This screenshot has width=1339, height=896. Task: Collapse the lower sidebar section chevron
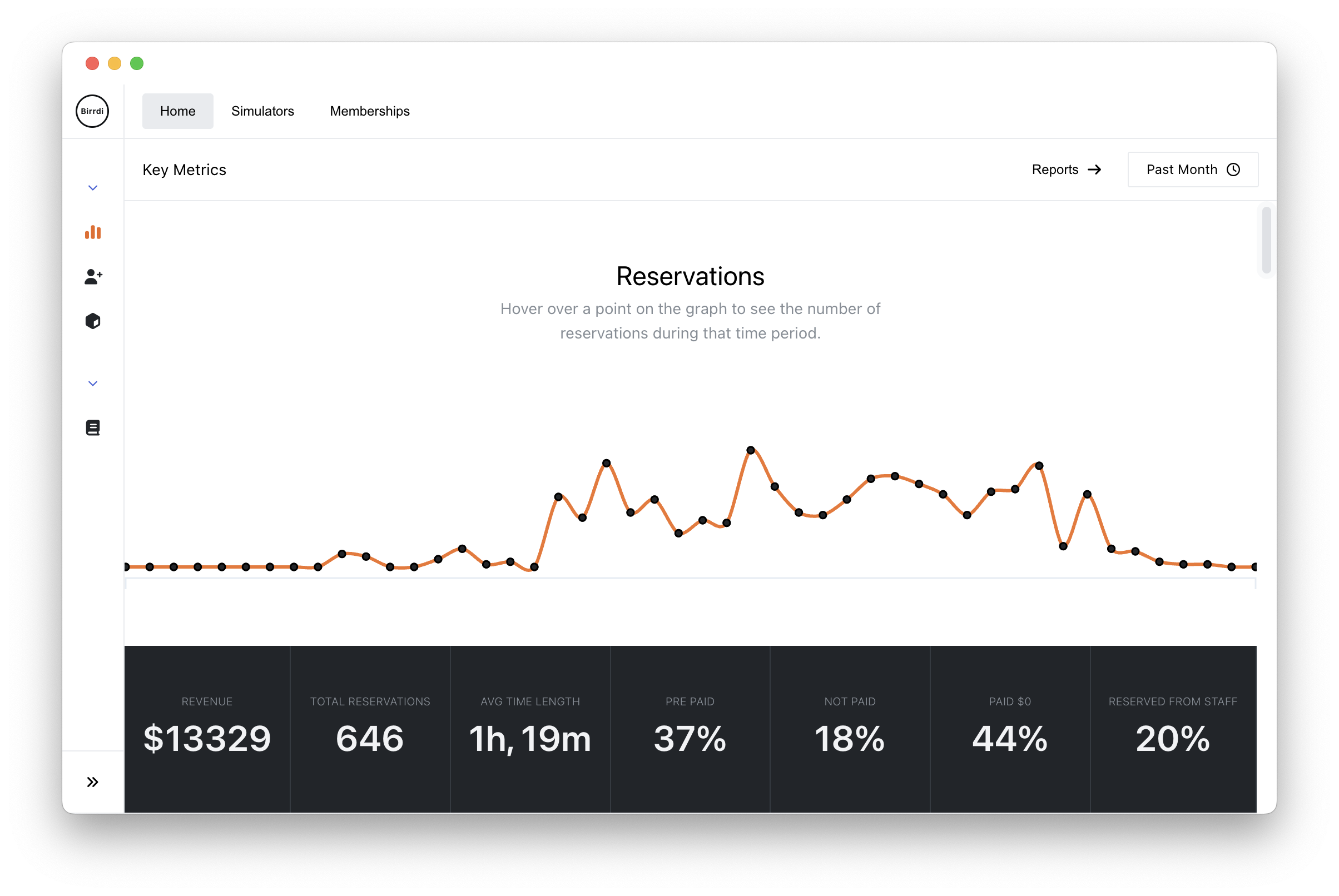92,384
